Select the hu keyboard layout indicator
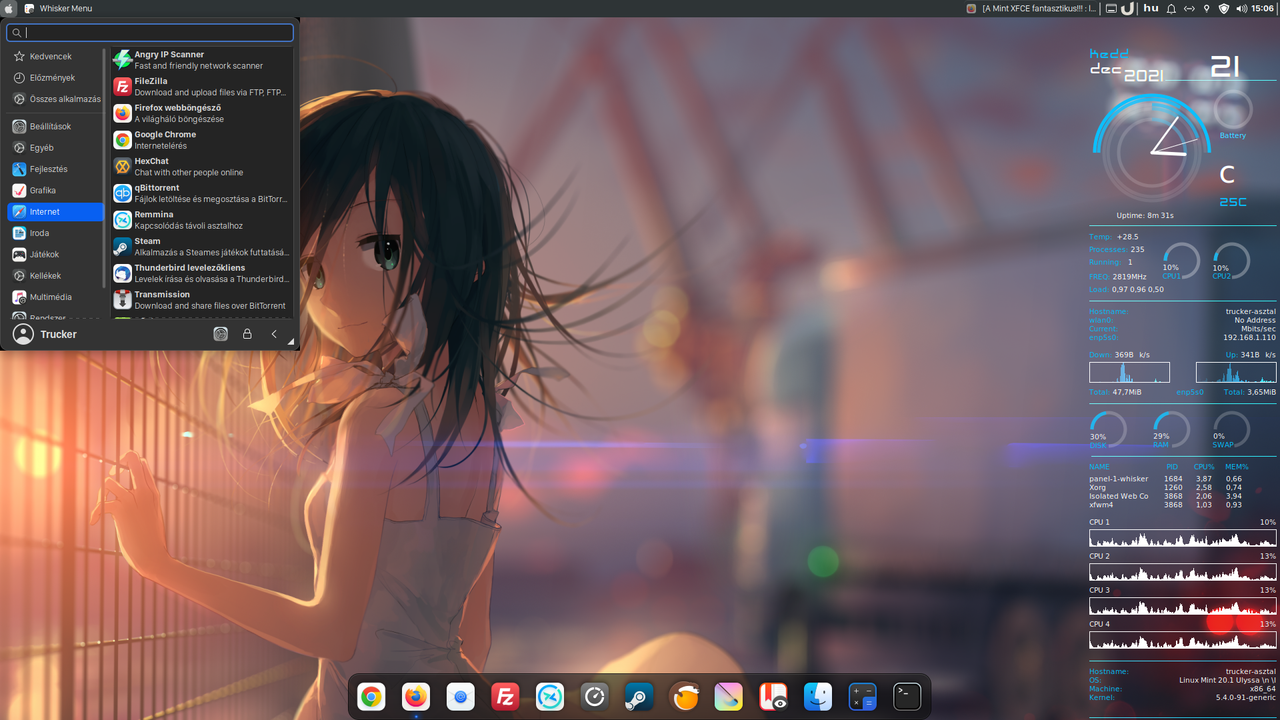 1150,8
